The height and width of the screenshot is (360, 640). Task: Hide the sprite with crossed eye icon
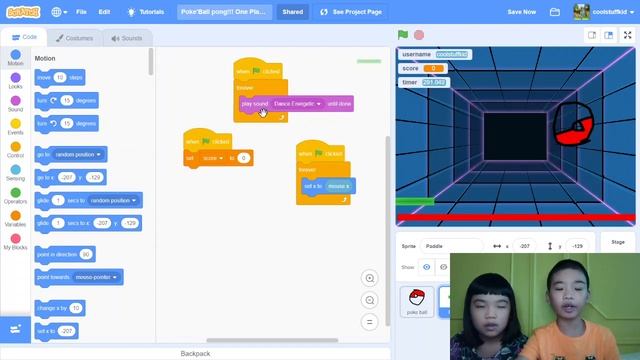[x=443, y=267]
